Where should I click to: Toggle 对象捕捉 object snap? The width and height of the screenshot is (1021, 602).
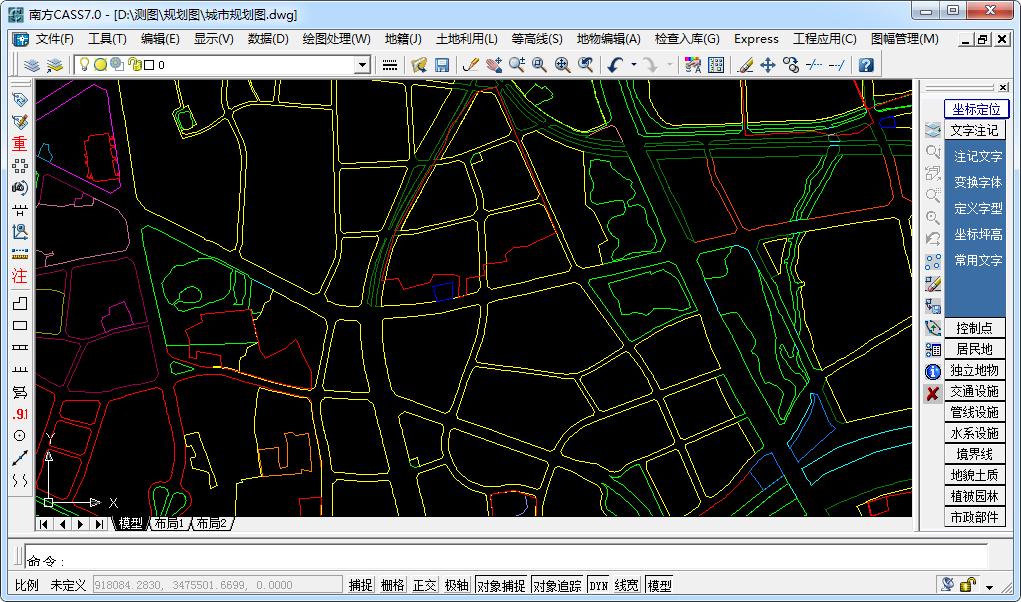[500, 585]
